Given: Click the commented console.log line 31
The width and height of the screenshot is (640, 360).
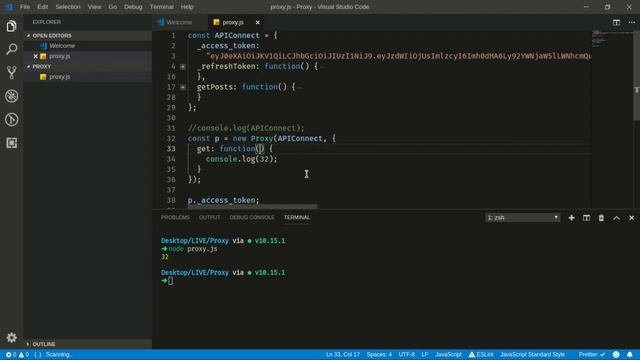Looking at the screenshot, I should point(246,128).
